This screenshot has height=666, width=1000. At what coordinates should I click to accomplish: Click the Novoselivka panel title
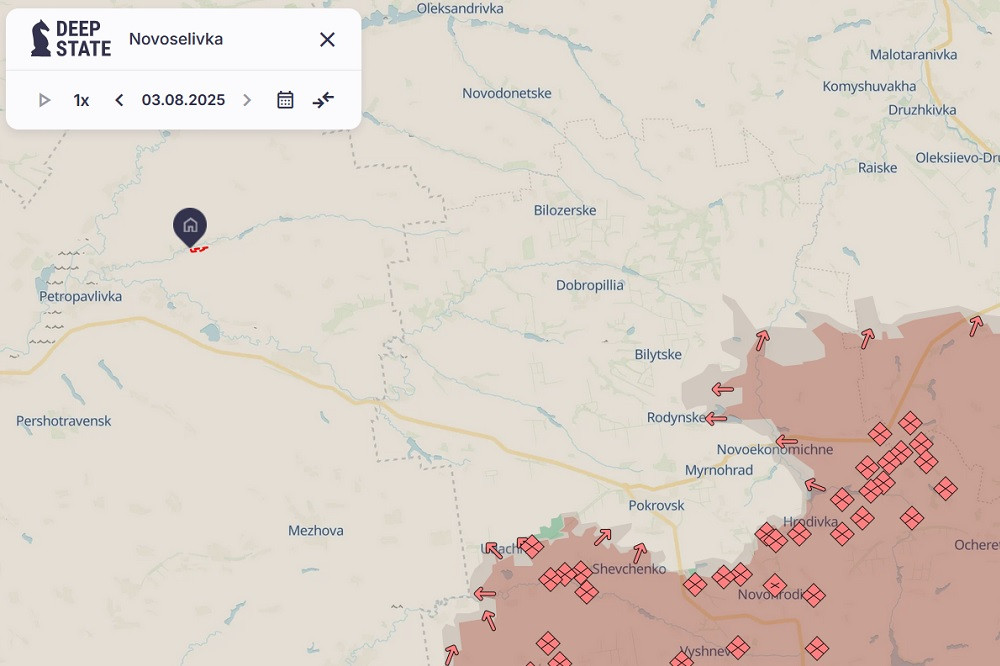176,40
